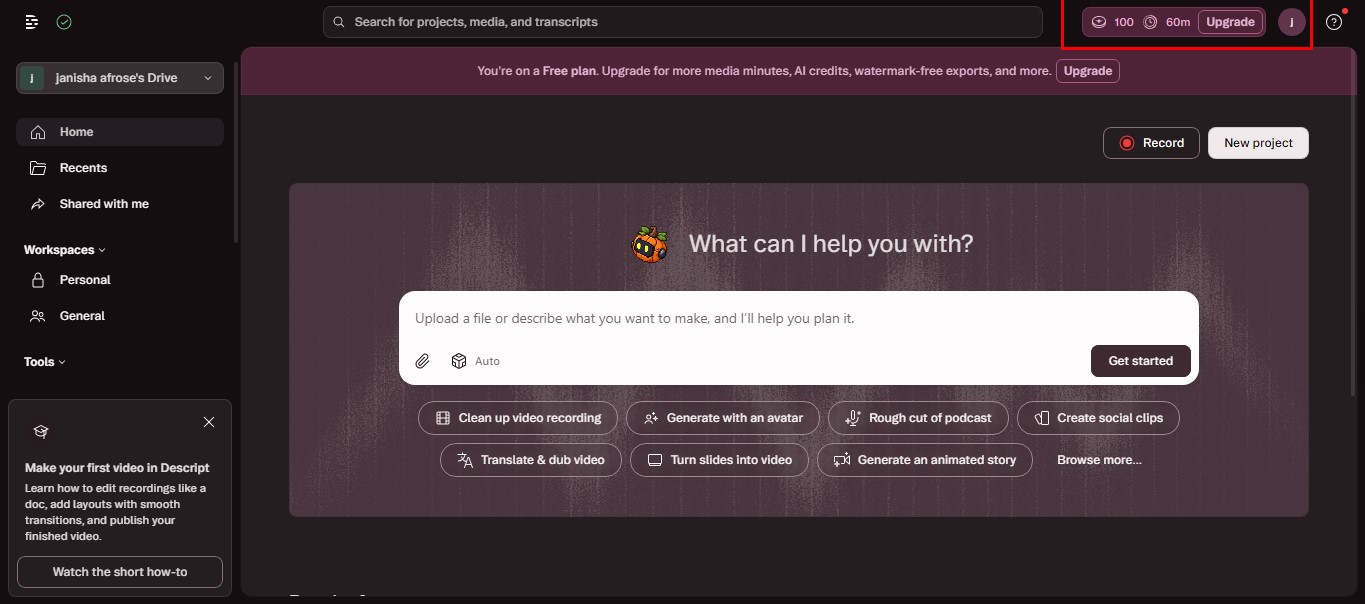Expand the Tools section

click(45, 362)
